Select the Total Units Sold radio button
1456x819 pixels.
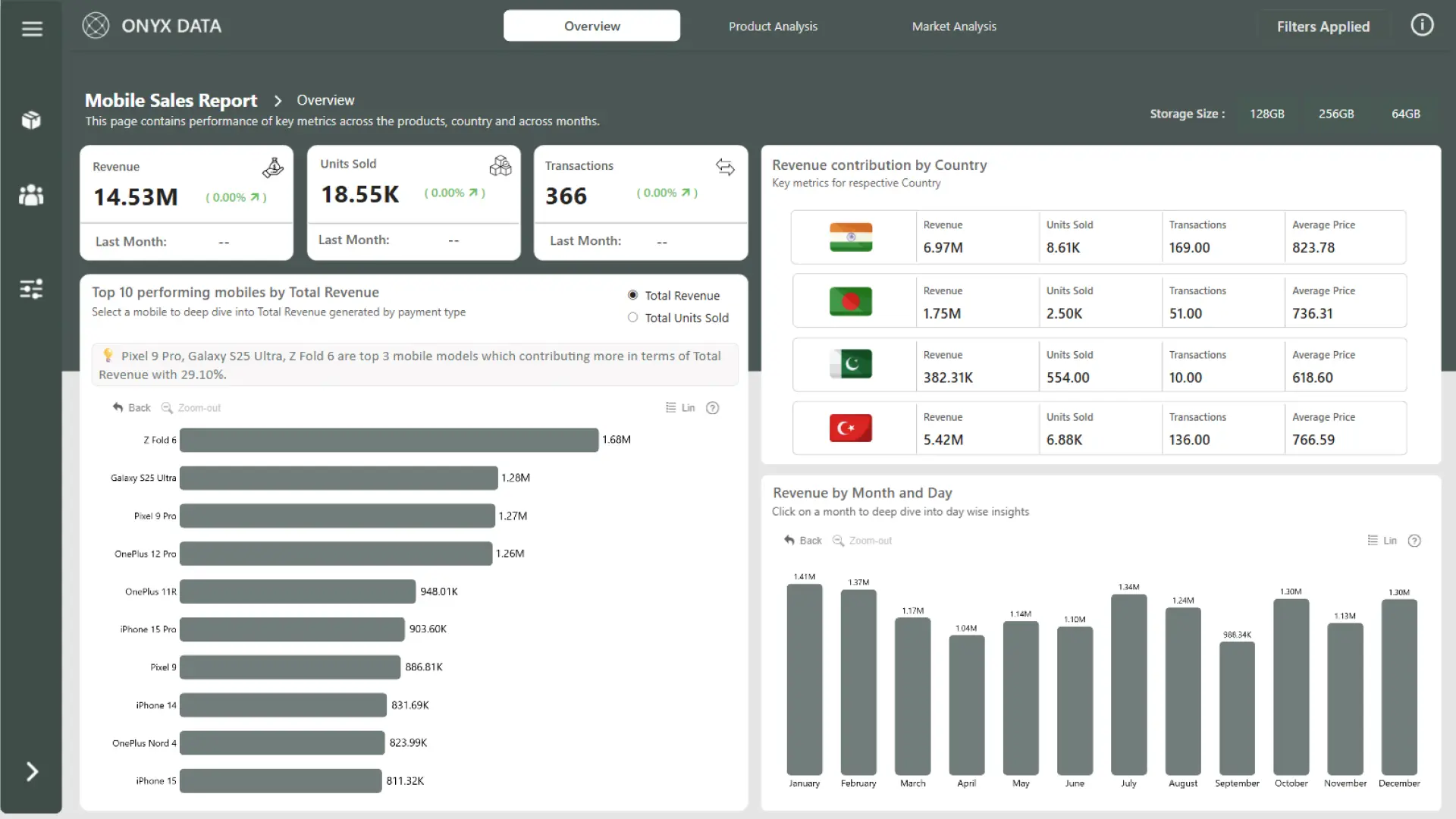point(633,318)
